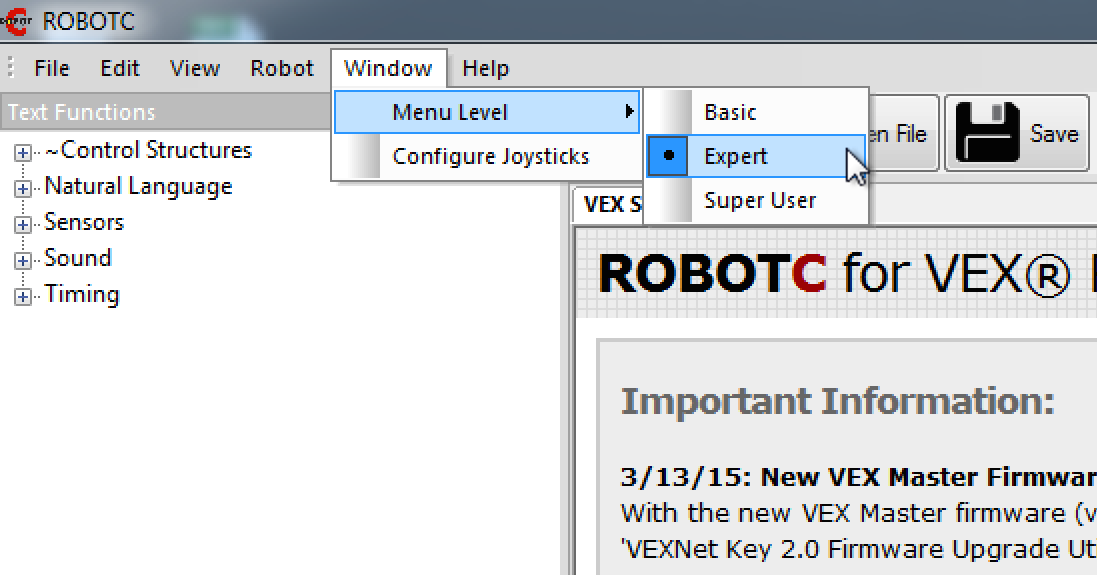Select the ~Control Structures tree item
Viewport: 1097px width, 575px height.
[148, 150]
